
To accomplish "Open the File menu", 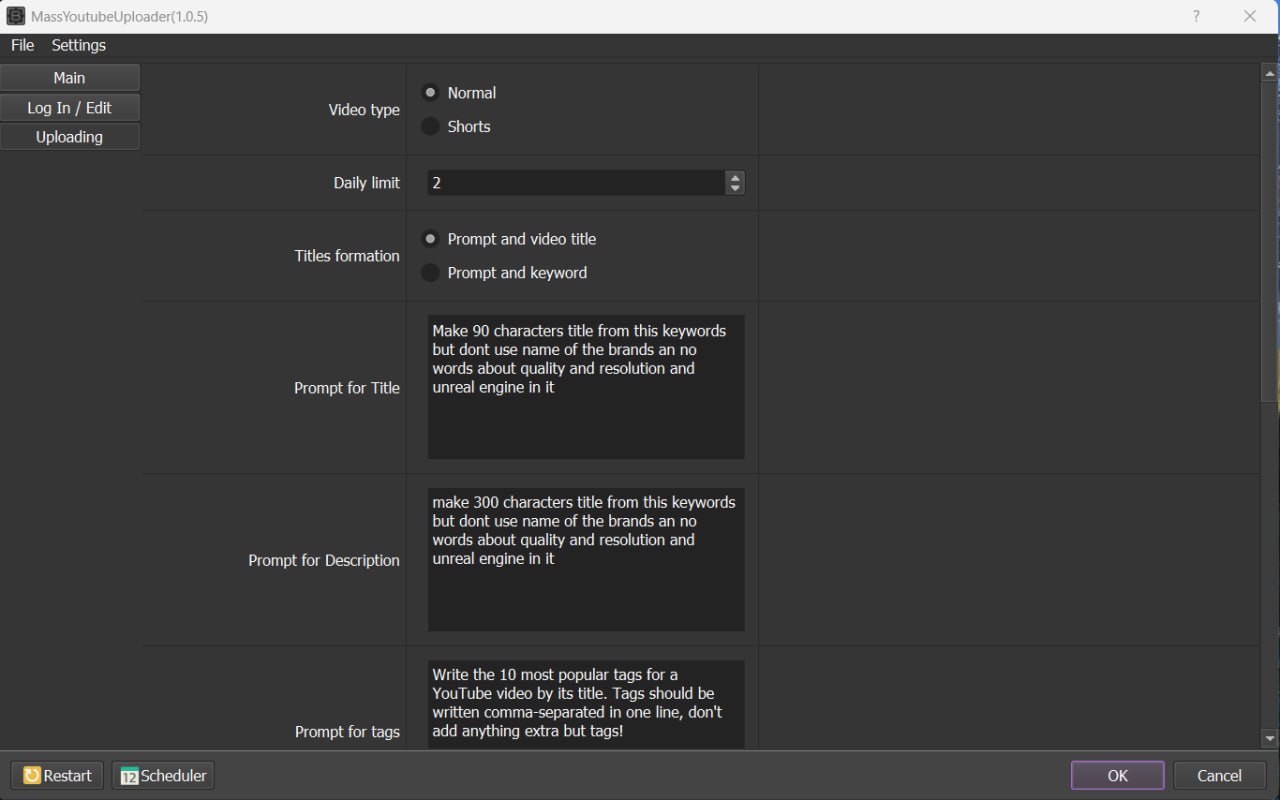I will [x=22, y=45].
